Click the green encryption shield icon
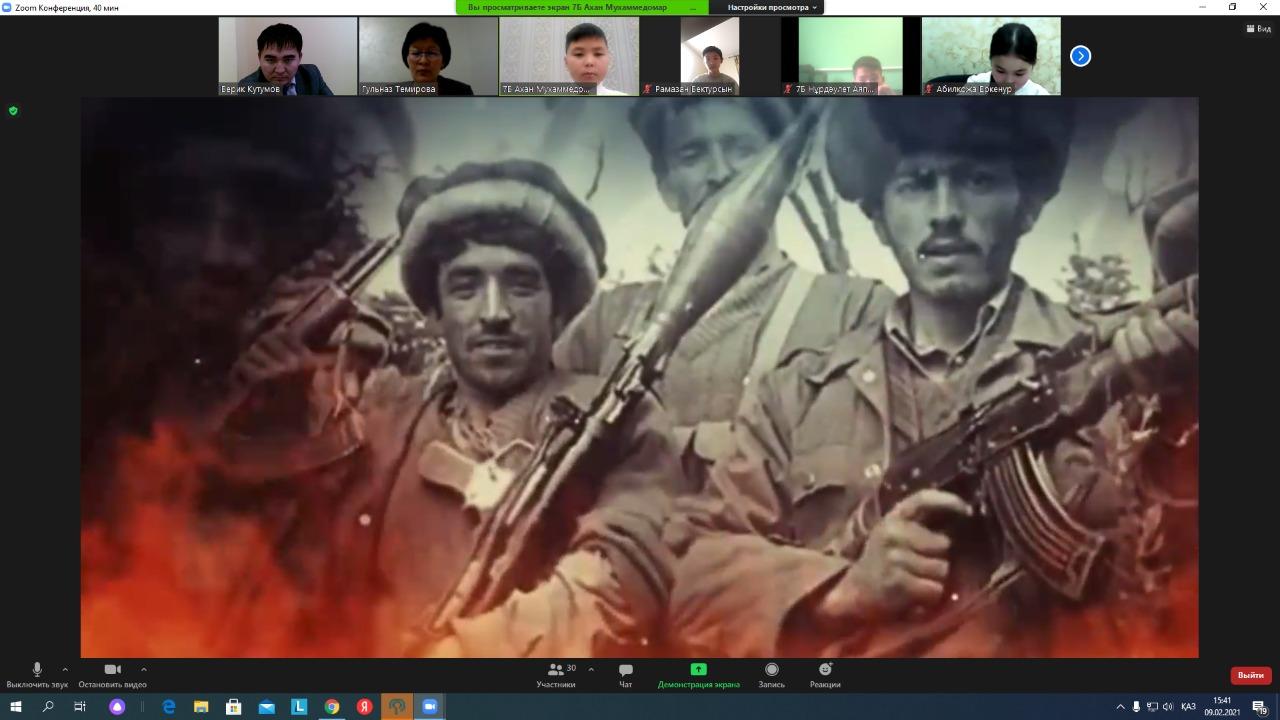 [13, 111]
